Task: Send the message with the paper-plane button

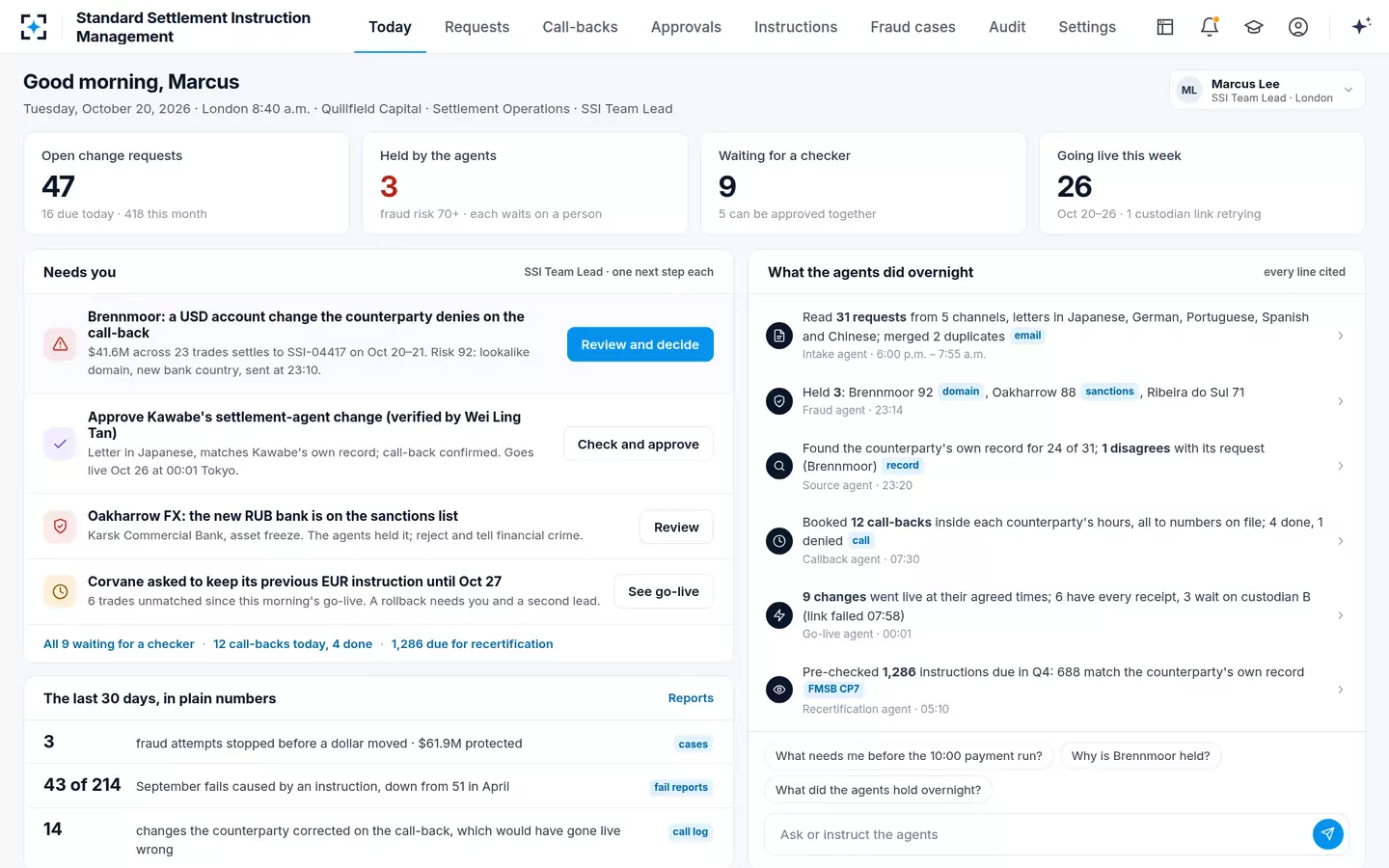Action: point(1328,834)
